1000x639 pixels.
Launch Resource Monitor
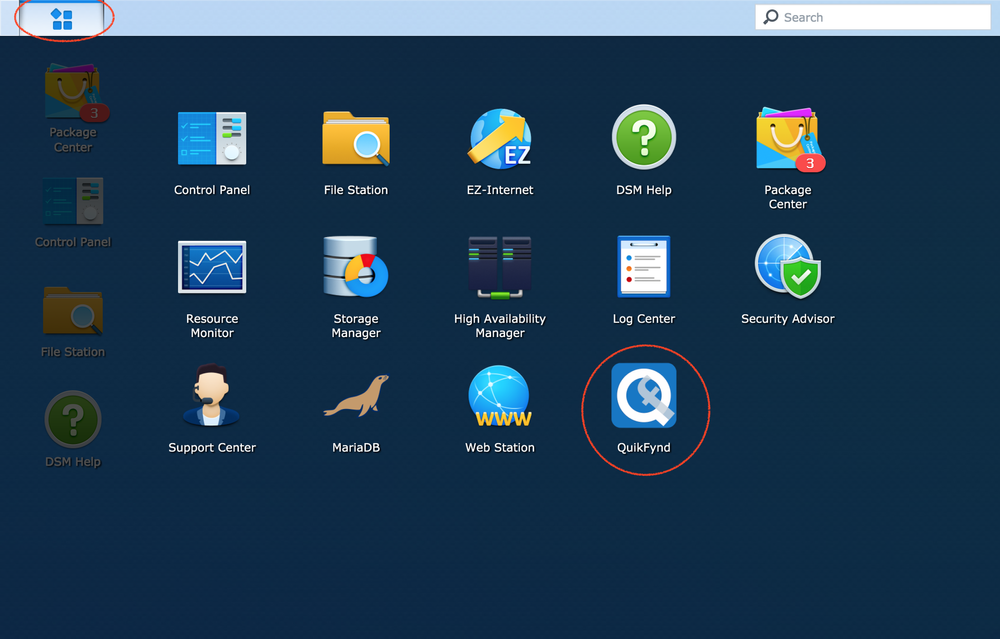click(x=212, y=288)
